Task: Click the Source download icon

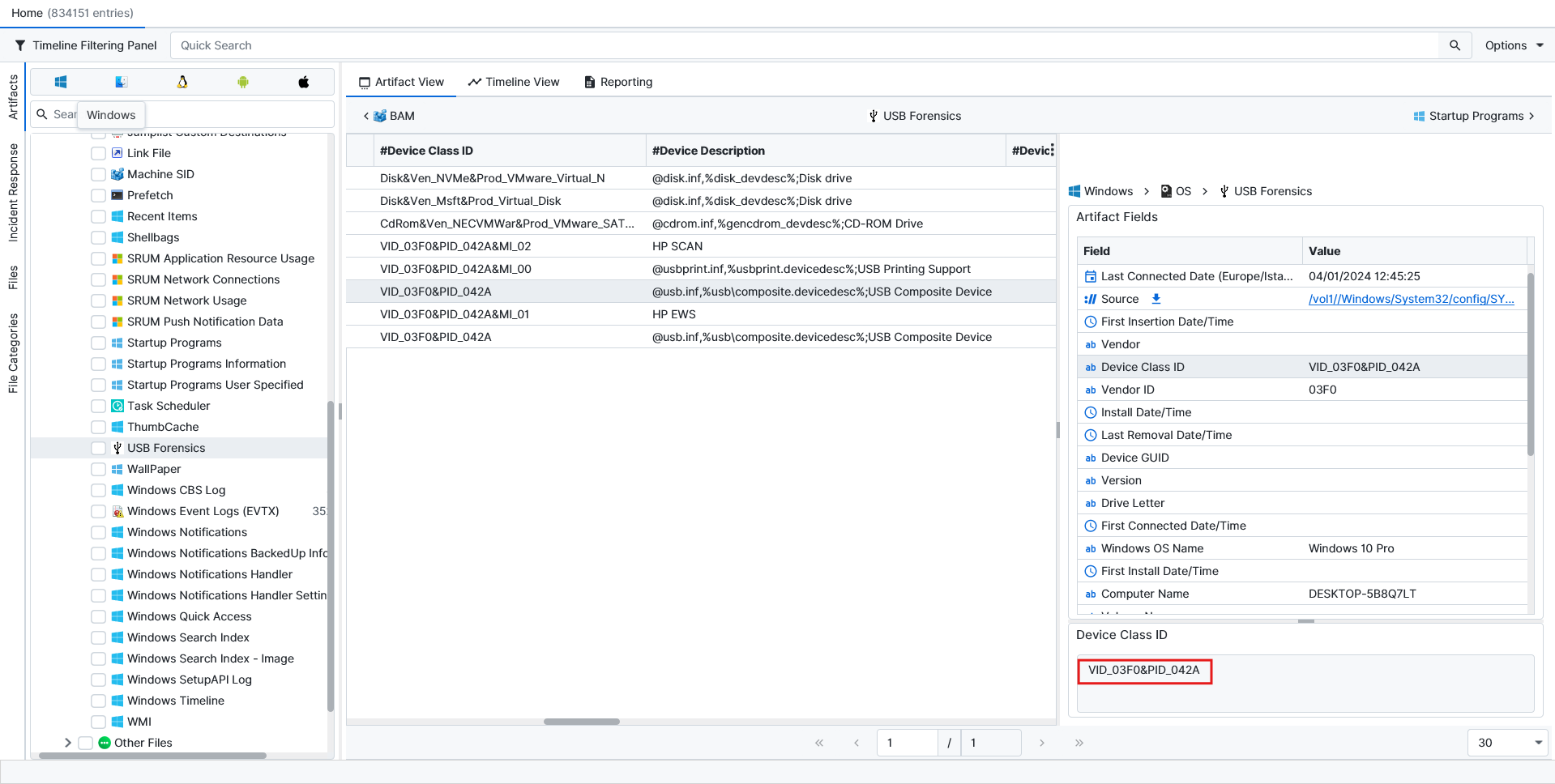Action: click(x=1156, y=299)
